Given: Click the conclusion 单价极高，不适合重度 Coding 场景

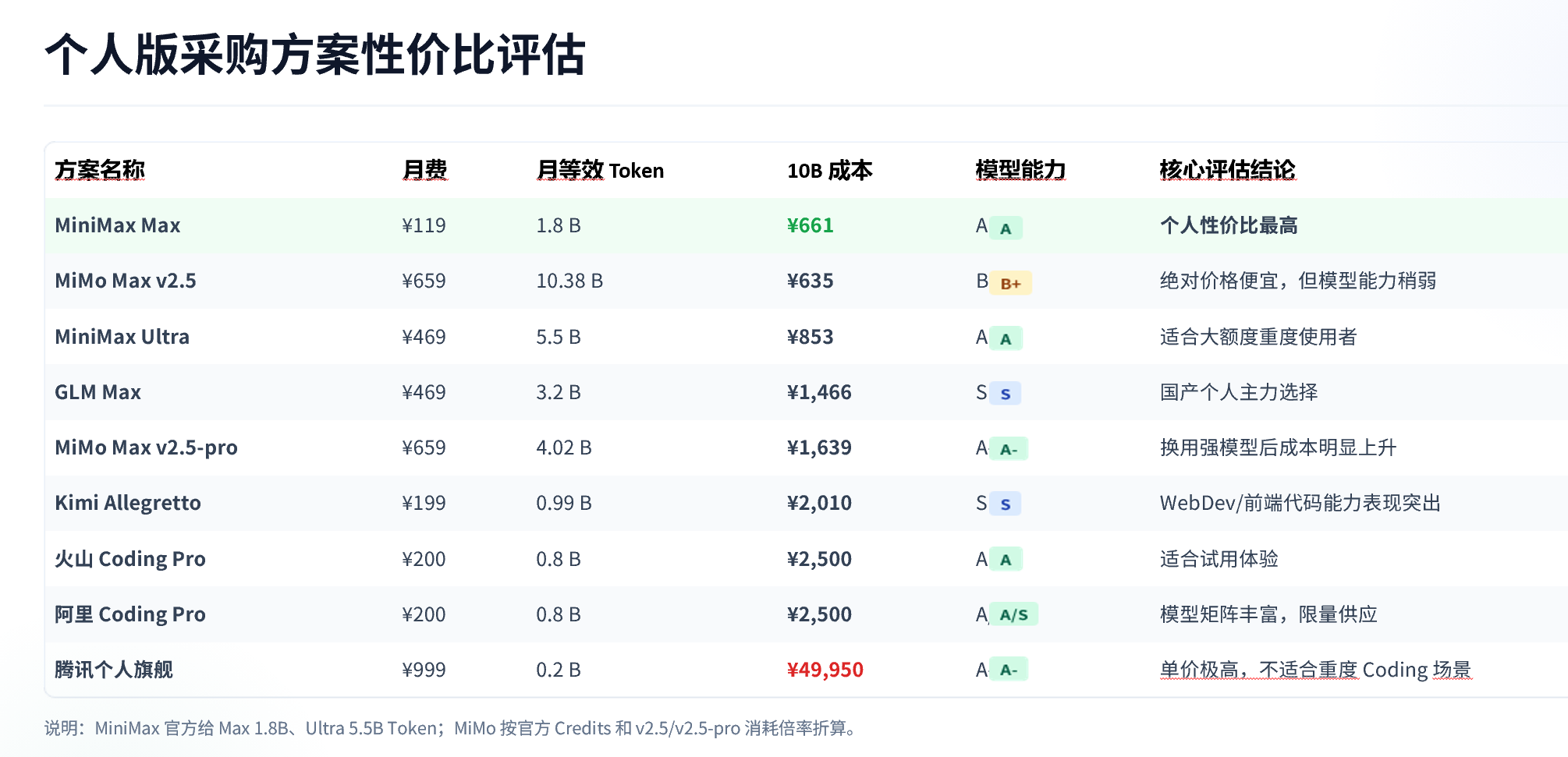Looking at the screenshot, I should (1315, 670).
